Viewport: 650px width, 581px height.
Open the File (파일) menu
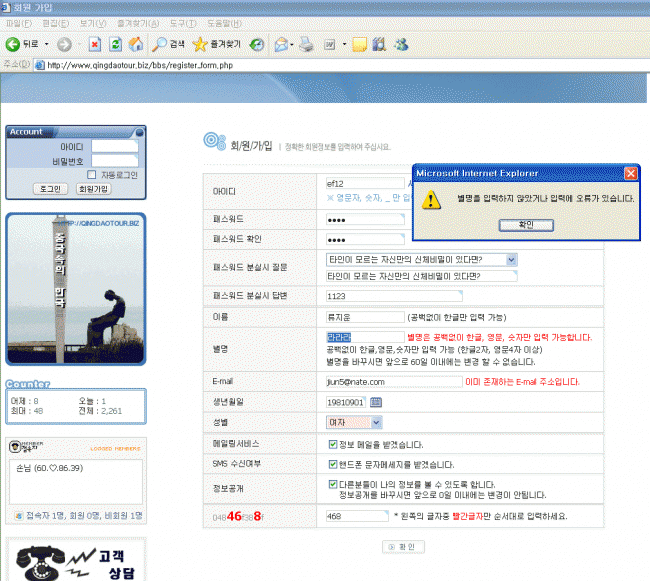pyautogui.click(x=19, y=23)
